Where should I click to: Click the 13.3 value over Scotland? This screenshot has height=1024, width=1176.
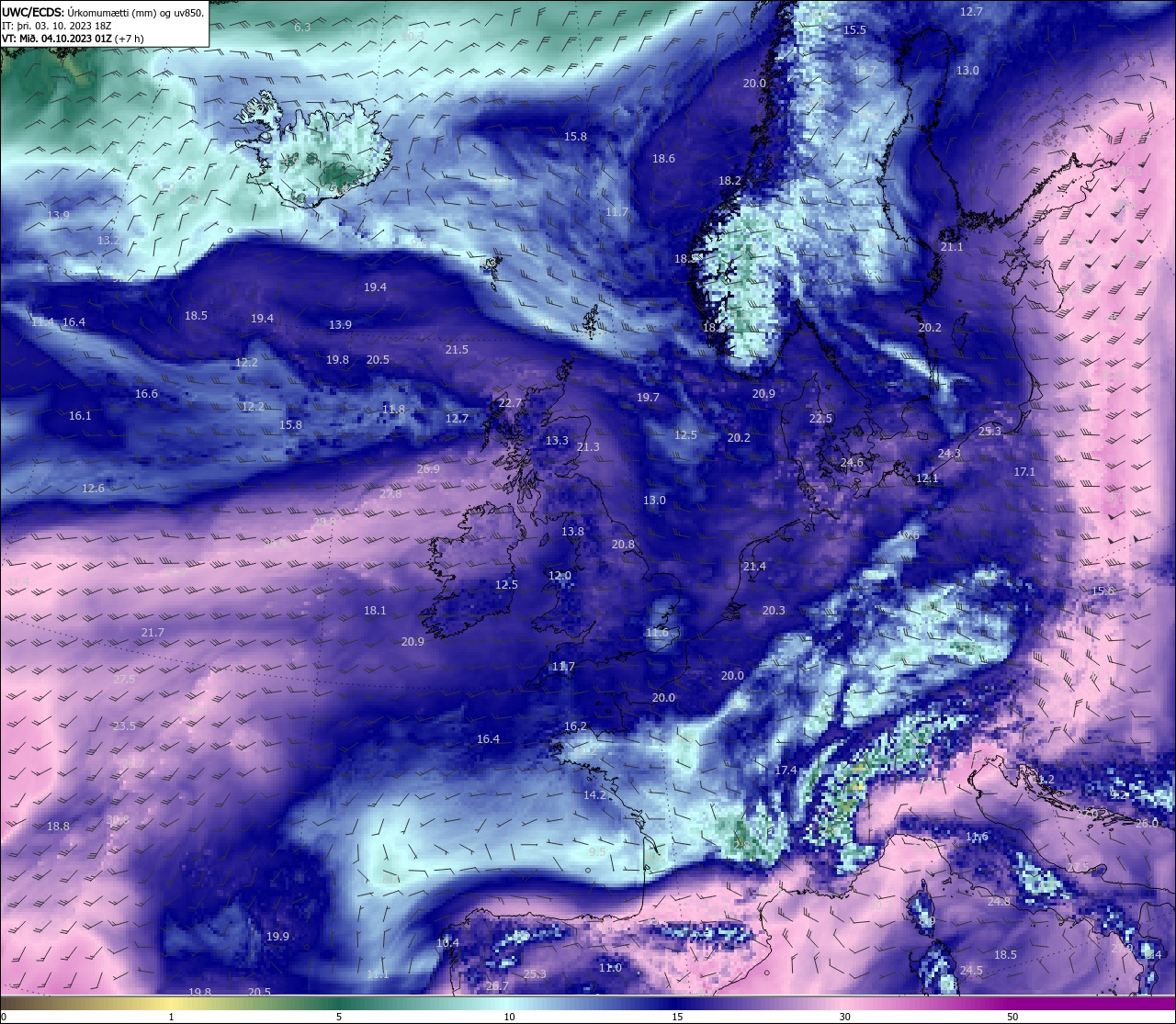[557, 441]
